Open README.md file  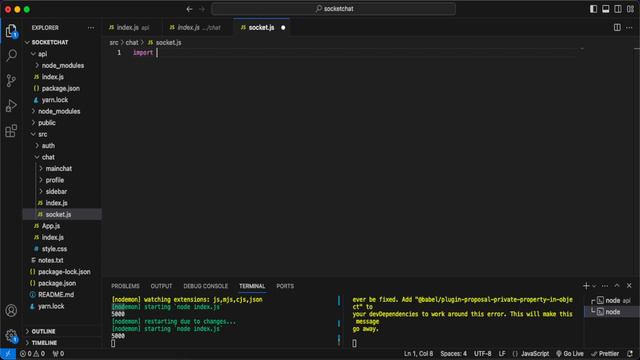click(62, 294)
